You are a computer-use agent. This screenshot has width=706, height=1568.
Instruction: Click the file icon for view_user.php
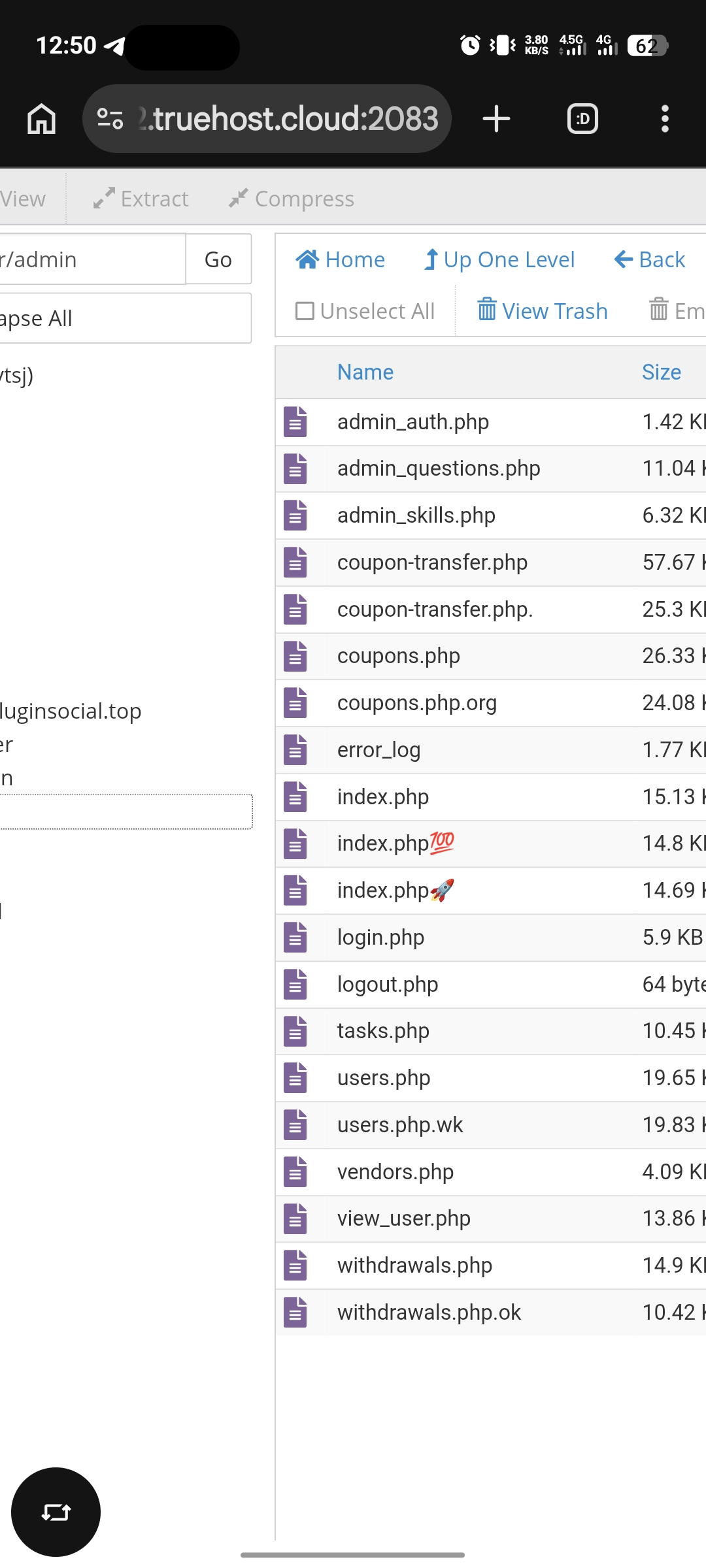(295, 1218)
